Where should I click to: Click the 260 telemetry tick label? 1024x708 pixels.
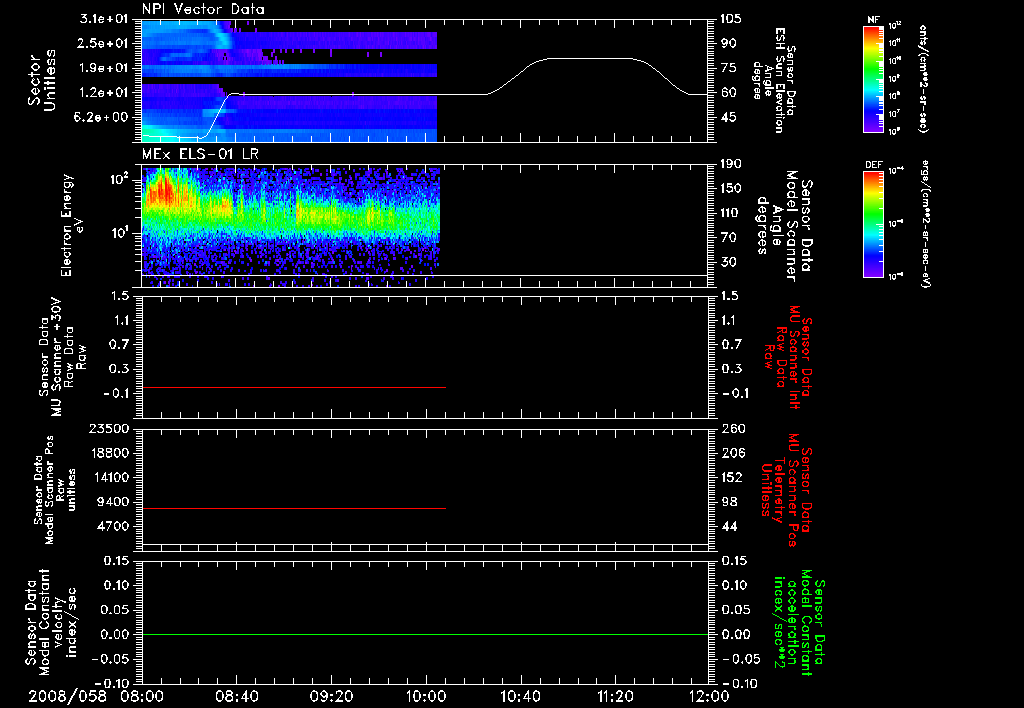[x=731, y=428]
